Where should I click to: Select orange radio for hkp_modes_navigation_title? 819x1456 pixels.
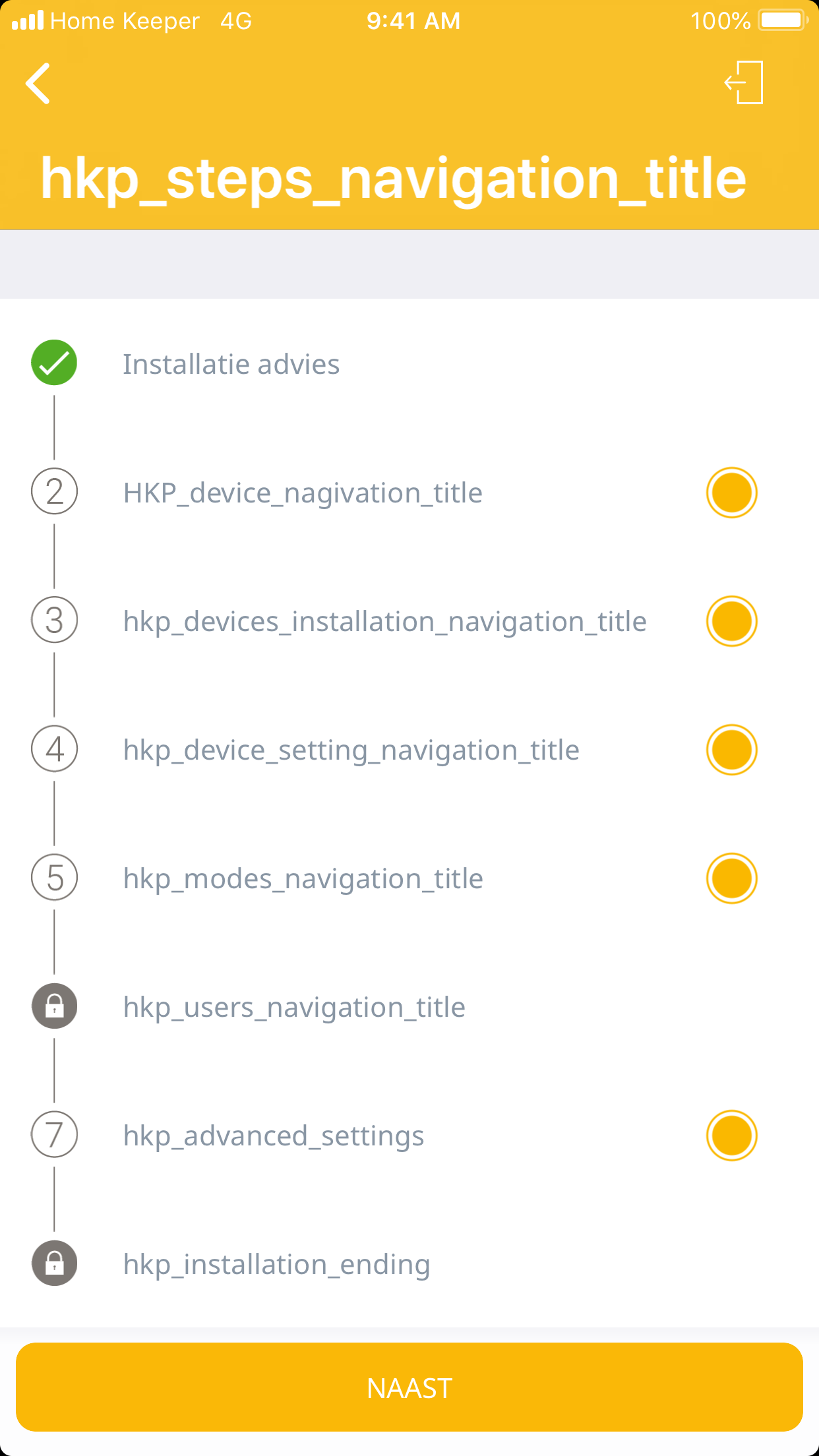tap(731, 878)
